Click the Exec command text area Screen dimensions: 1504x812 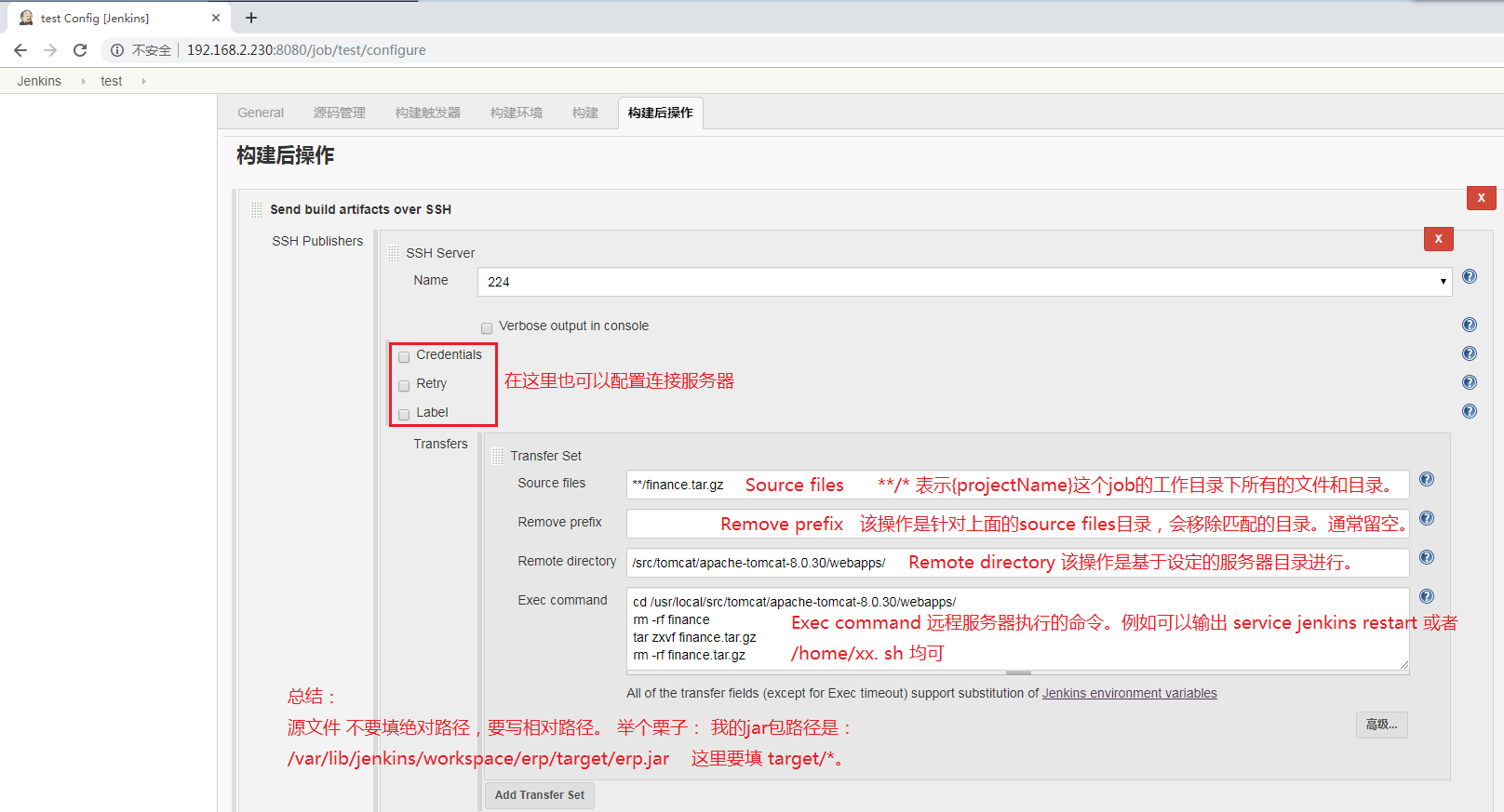(1018, 629)
